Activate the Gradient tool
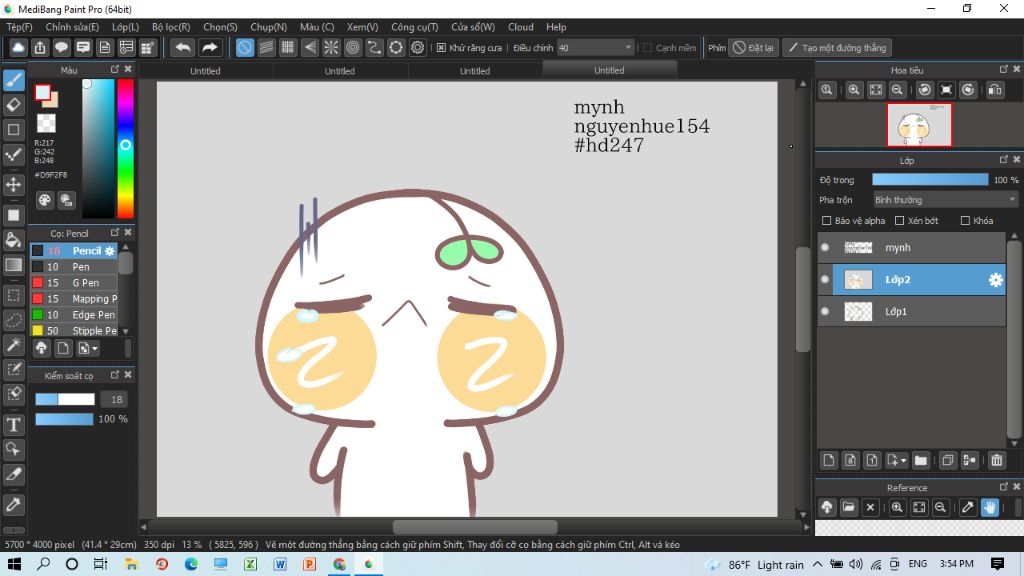 14,264
